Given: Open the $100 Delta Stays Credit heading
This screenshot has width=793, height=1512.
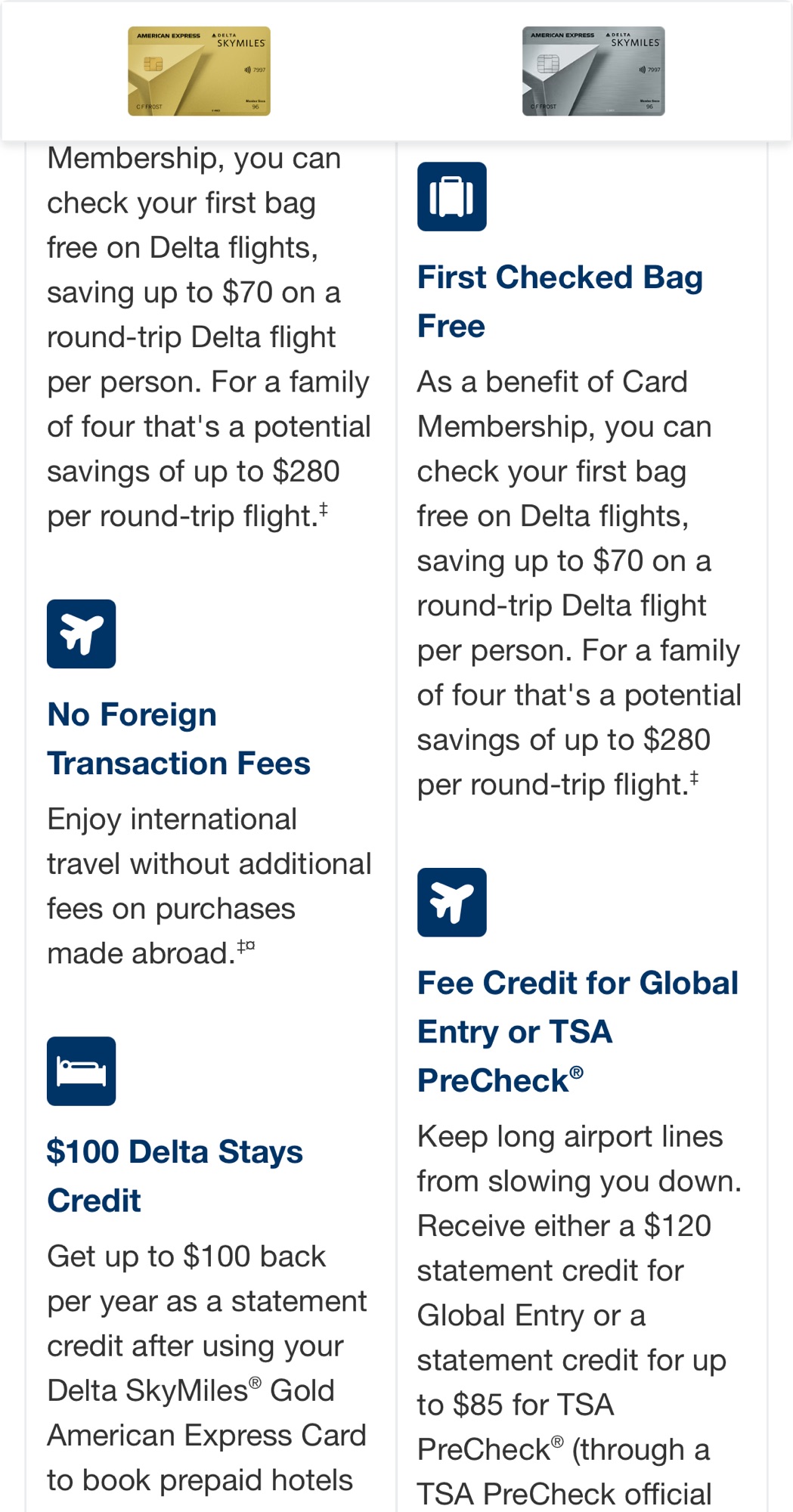Looking at the screenshot, I should point(174,1176).
